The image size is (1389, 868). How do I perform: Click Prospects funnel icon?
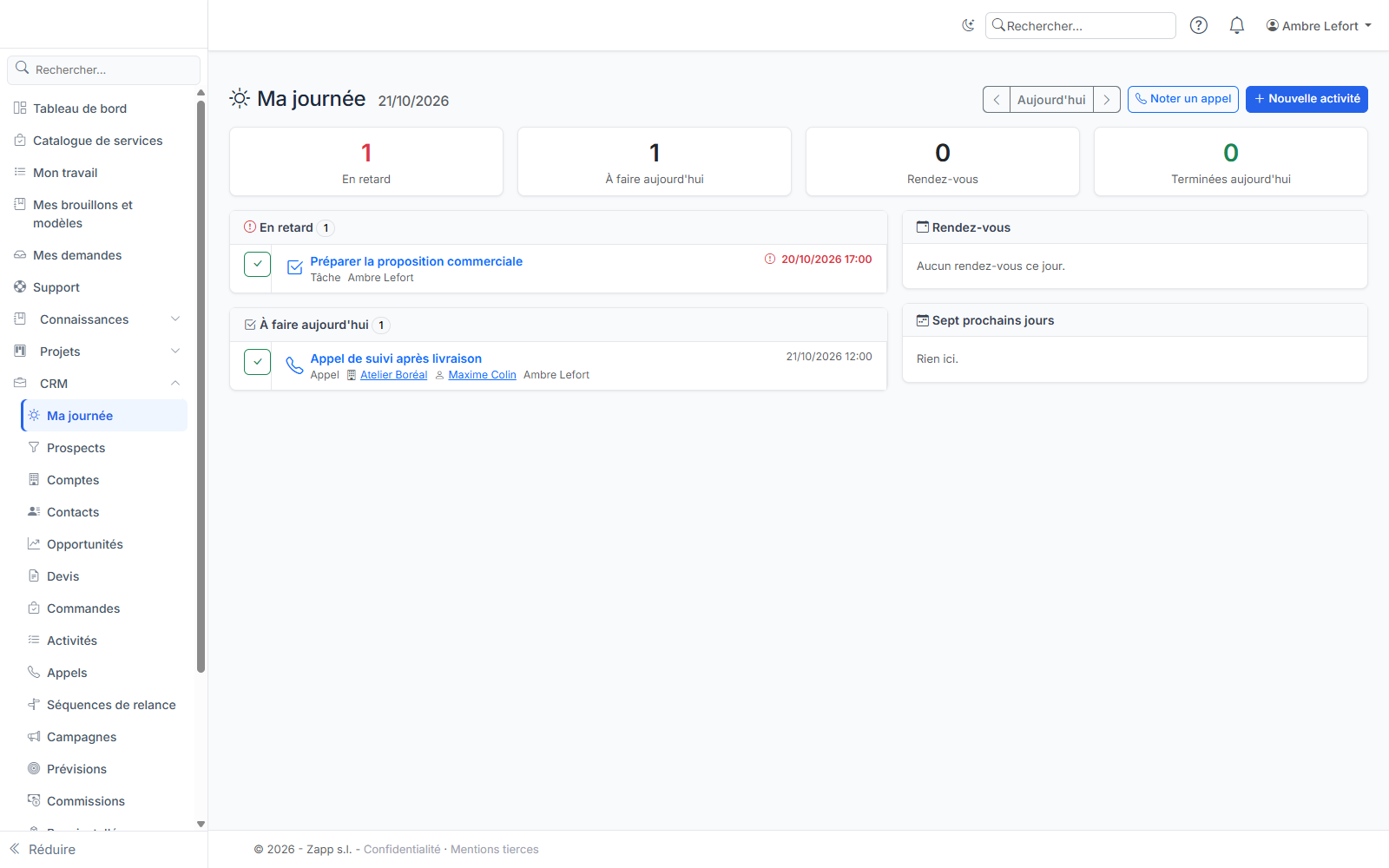34,447
